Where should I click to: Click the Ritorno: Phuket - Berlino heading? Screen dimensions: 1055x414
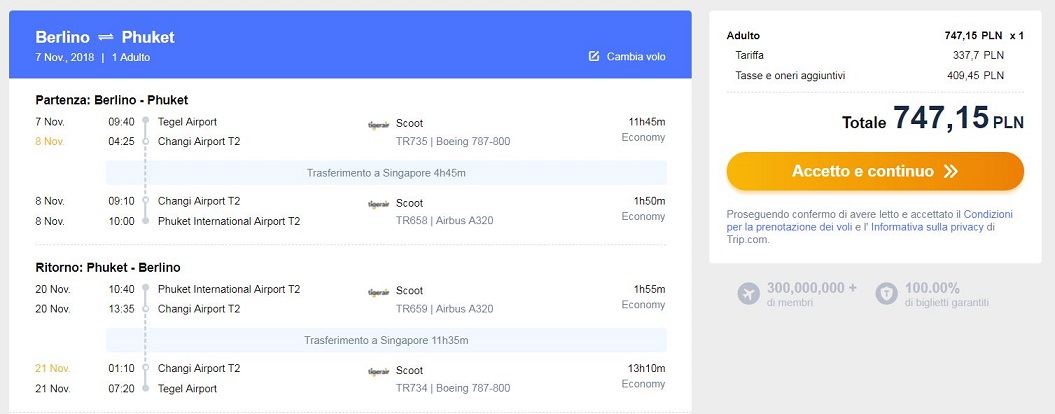(x=108, y=268)
